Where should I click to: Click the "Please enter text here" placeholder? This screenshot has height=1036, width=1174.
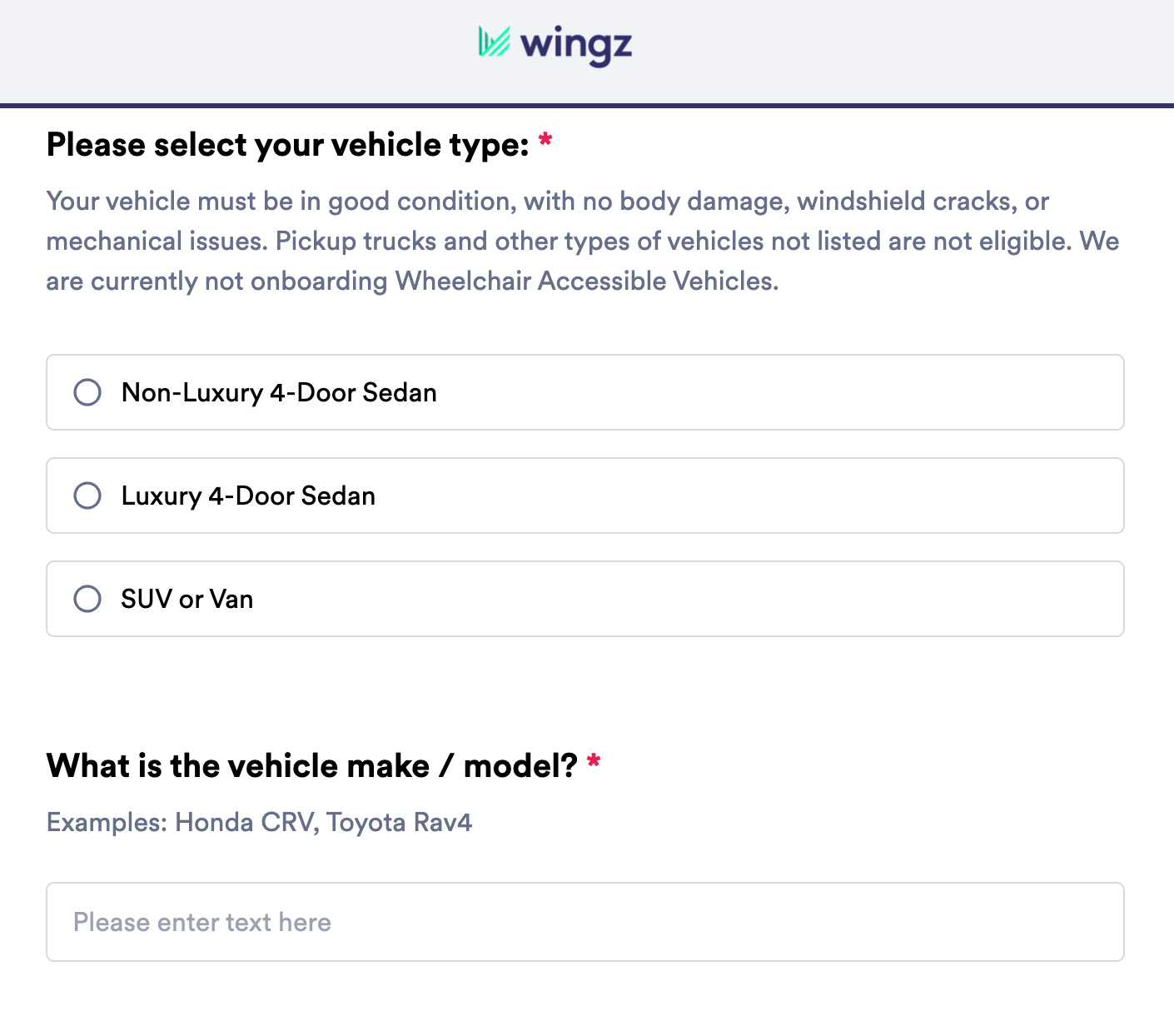(202, 922)
